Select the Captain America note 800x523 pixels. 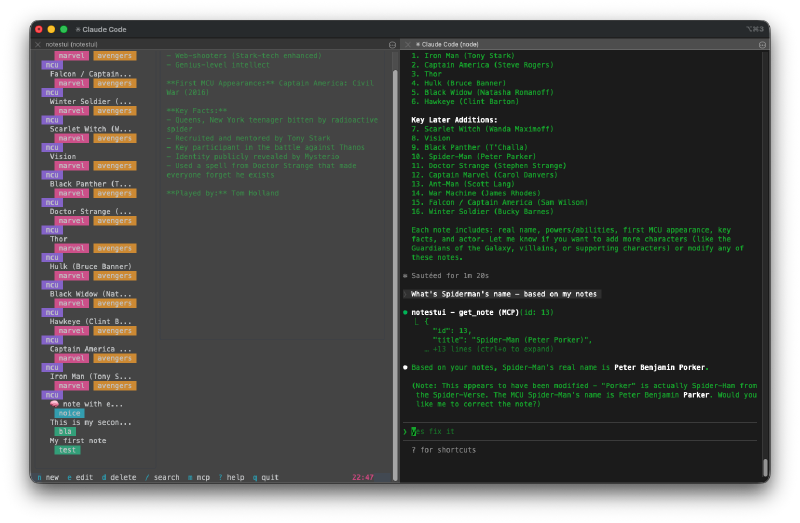click(90, 350)
